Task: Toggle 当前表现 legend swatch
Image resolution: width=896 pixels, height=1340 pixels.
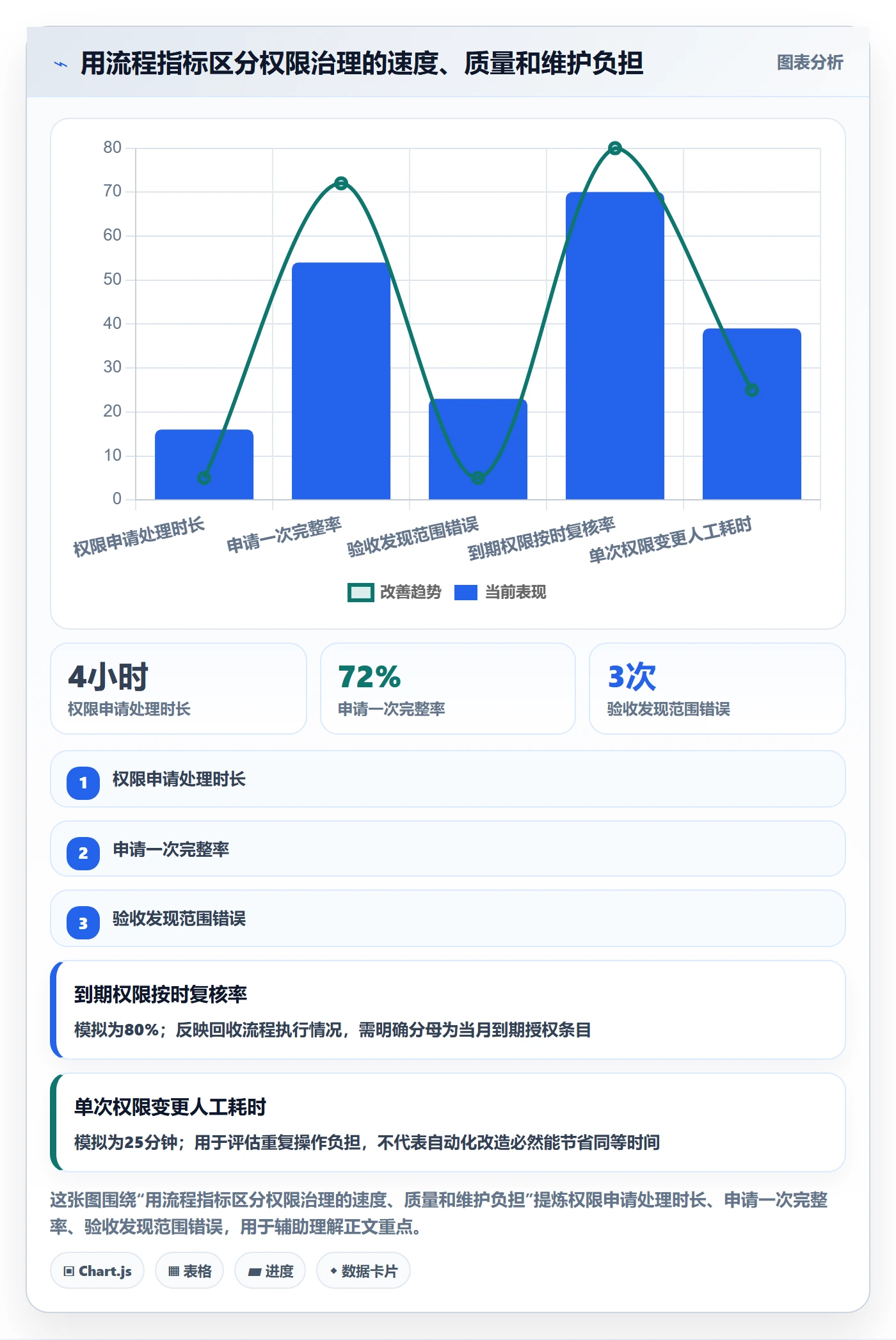Action: pos(465,593)
